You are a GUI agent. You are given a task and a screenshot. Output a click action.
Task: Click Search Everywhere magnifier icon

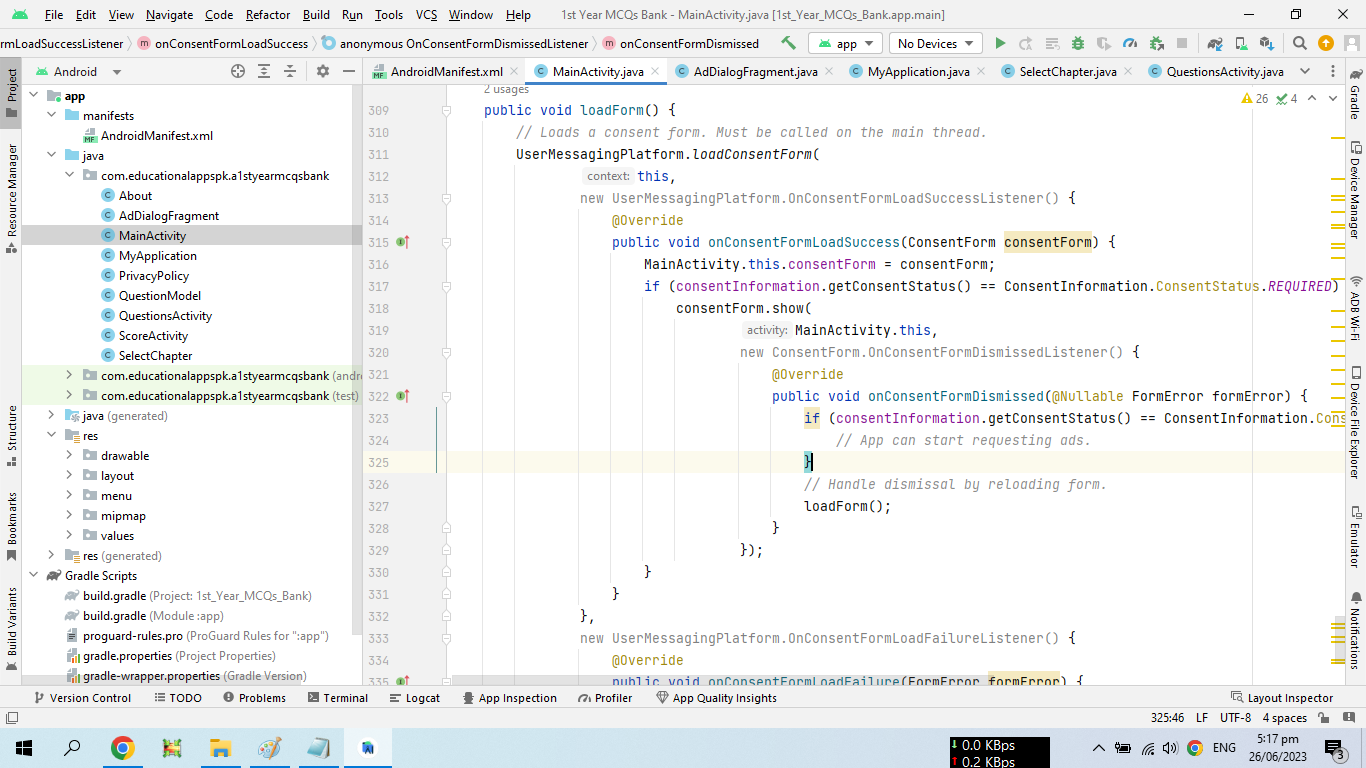coord(1300,43)
